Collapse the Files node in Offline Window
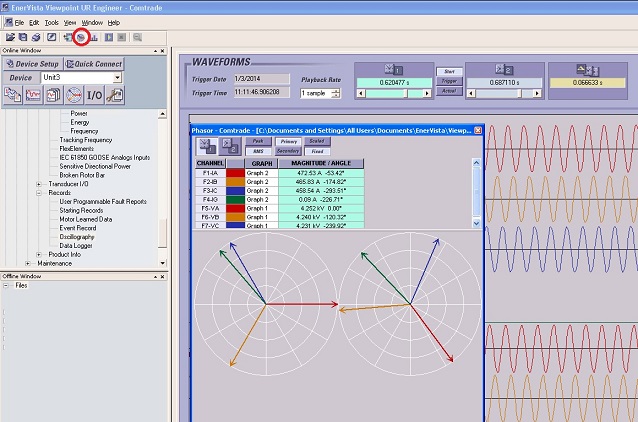638x422 pixels. point(6,286)
